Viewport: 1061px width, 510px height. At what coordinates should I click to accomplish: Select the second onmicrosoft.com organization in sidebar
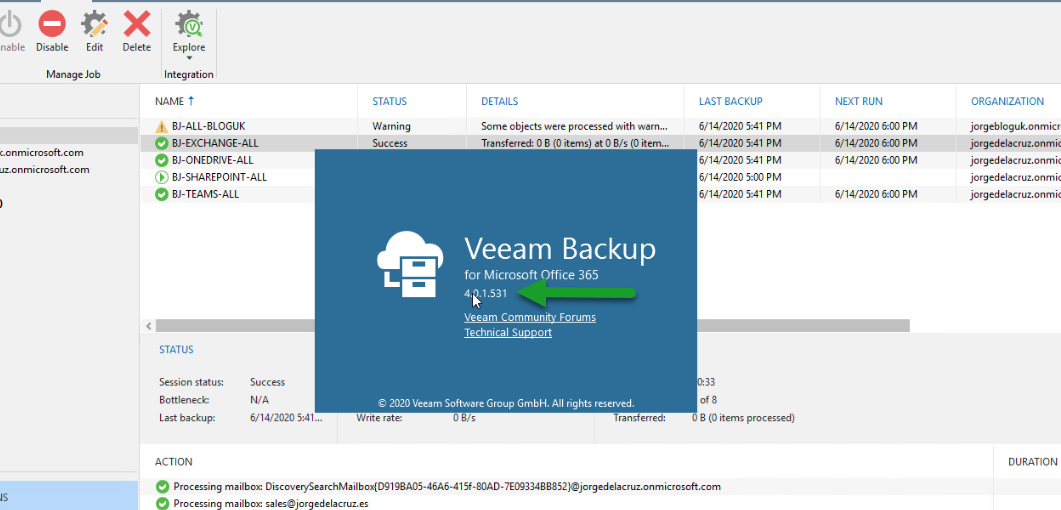click(45, 170)
